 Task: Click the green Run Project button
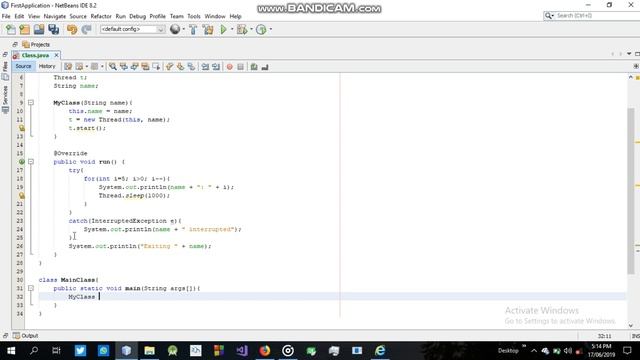pos(223,29)
